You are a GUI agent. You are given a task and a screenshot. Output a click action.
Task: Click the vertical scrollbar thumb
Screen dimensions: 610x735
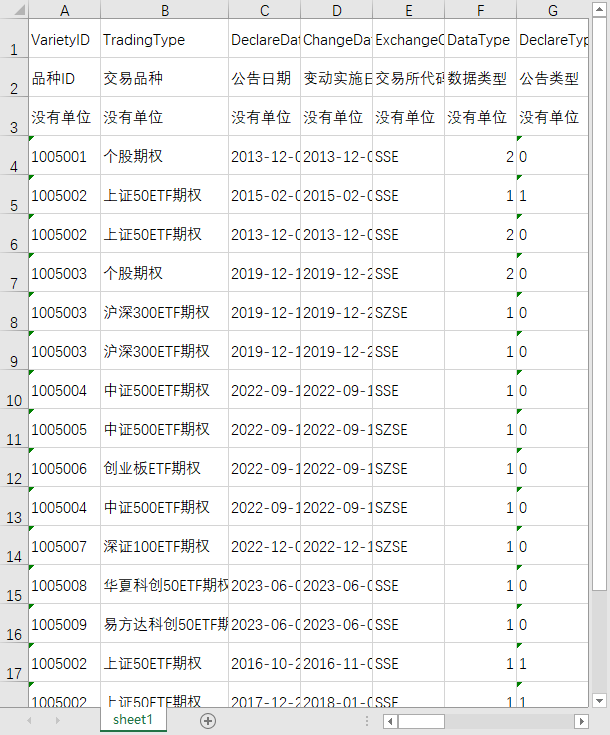pyautogui.click(x=599, y=304)
